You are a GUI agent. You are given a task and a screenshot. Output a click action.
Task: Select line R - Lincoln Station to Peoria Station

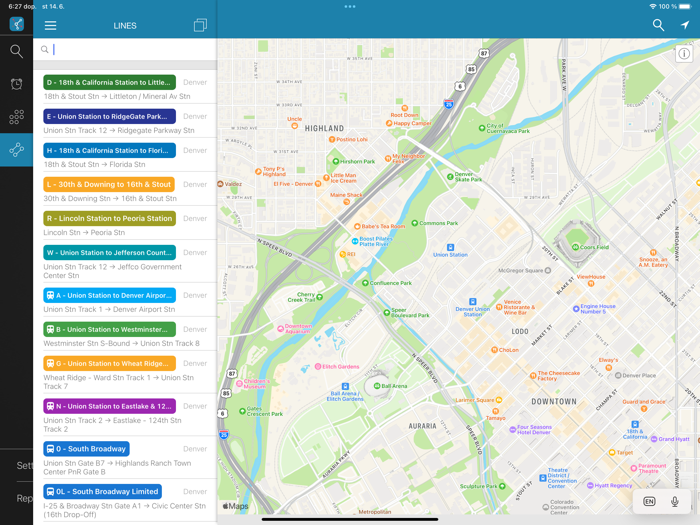coord(109,218)
